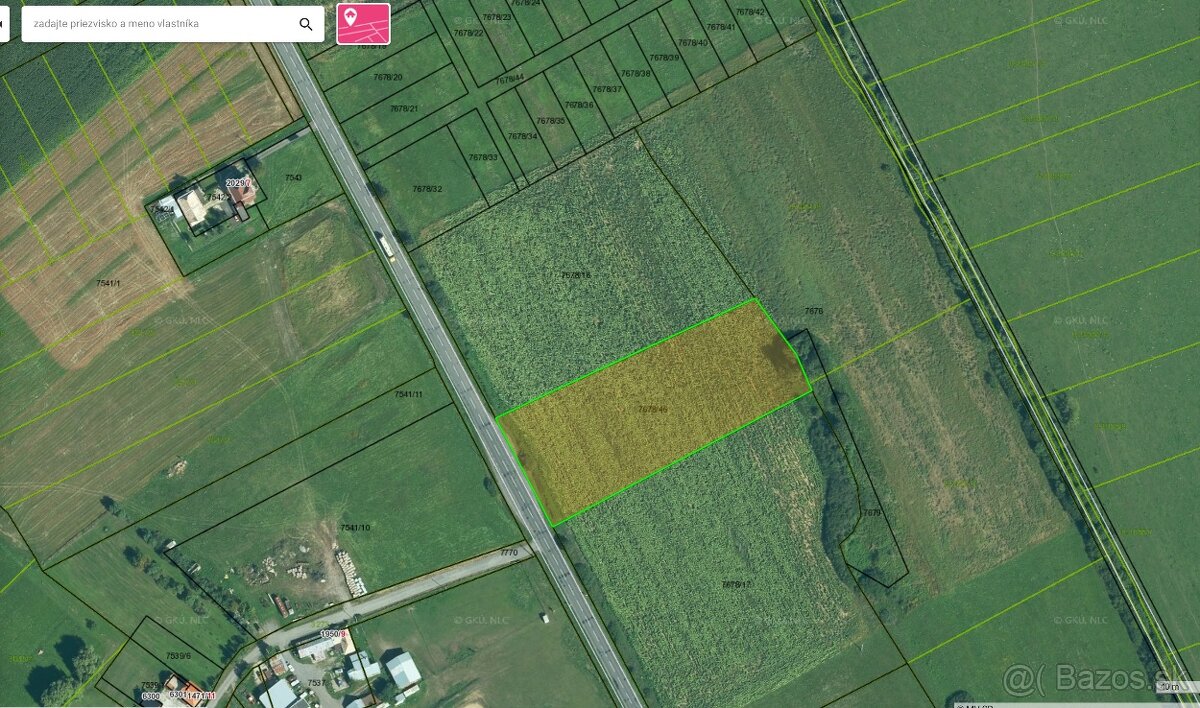Click parcel label 7678/33
This screenshot has width=1200, height=708.
pyautogui.click(x=482, y=157)
